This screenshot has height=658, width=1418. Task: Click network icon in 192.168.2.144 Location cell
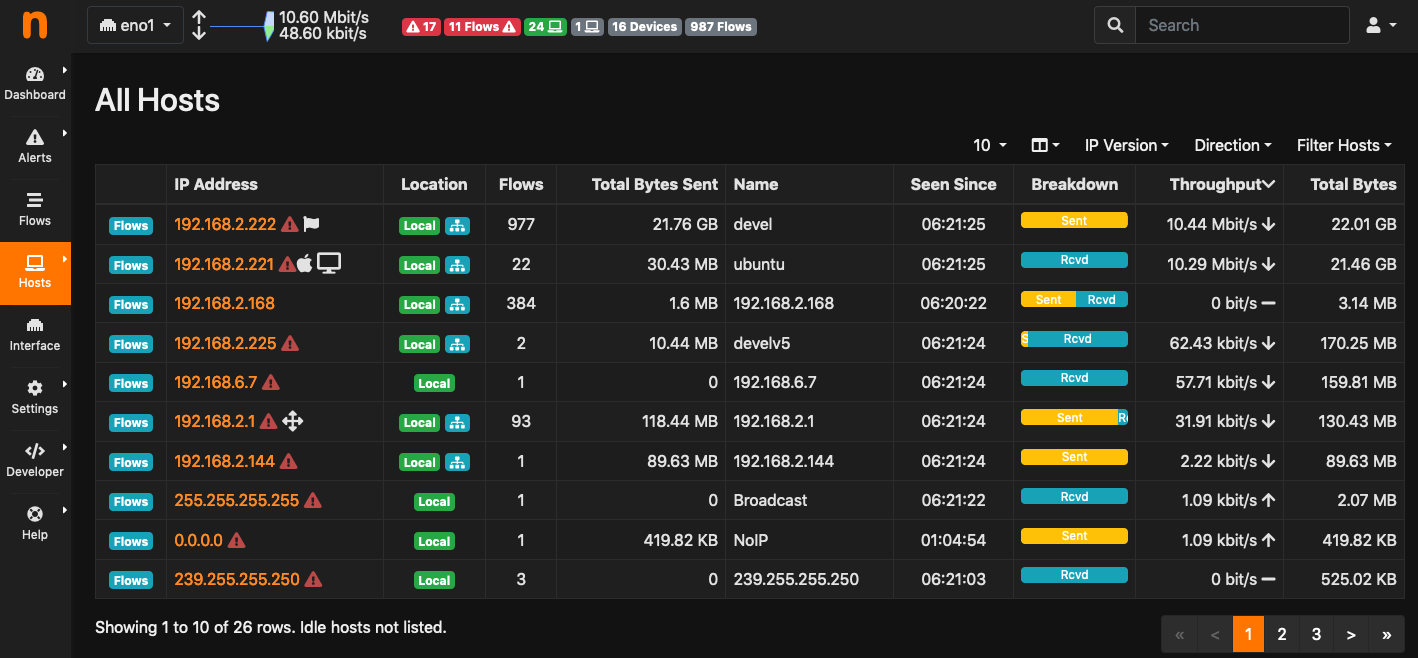[x=457, y=462]
